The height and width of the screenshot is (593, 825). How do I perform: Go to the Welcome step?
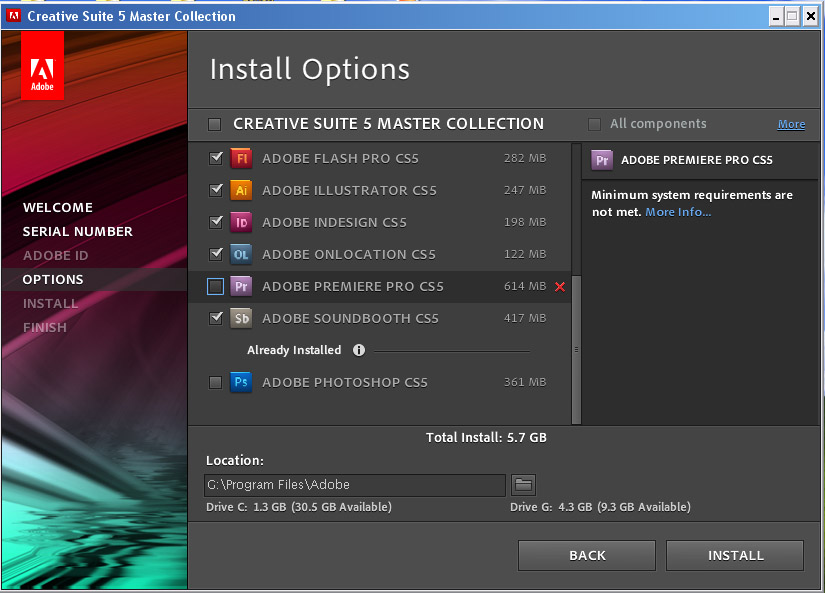pos(58,207)
